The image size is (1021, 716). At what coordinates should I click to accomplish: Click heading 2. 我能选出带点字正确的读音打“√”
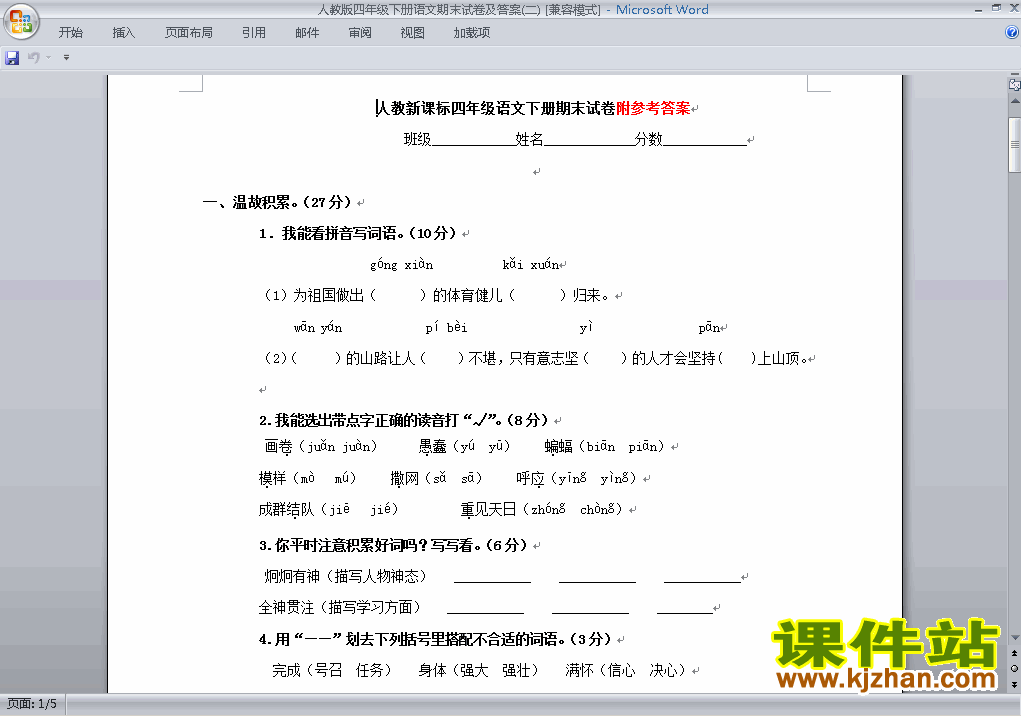tap(404, 420)
